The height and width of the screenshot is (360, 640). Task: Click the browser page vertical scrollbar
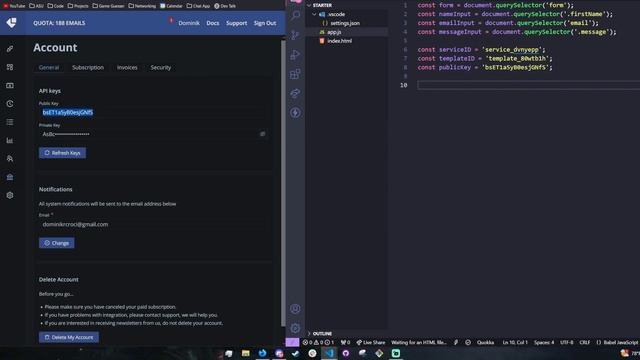[x=283, y=182]
